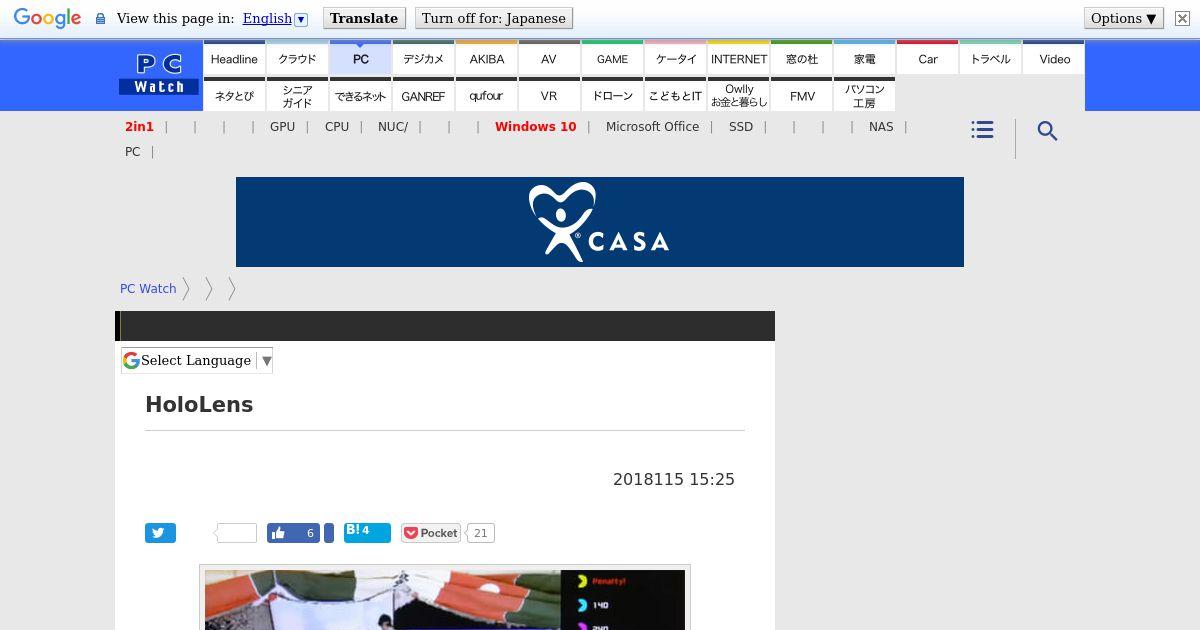Open the ネタとぴ tab
Image resolution: width=1200 pixels, height=630 pixels.
(x=234, y=96)
